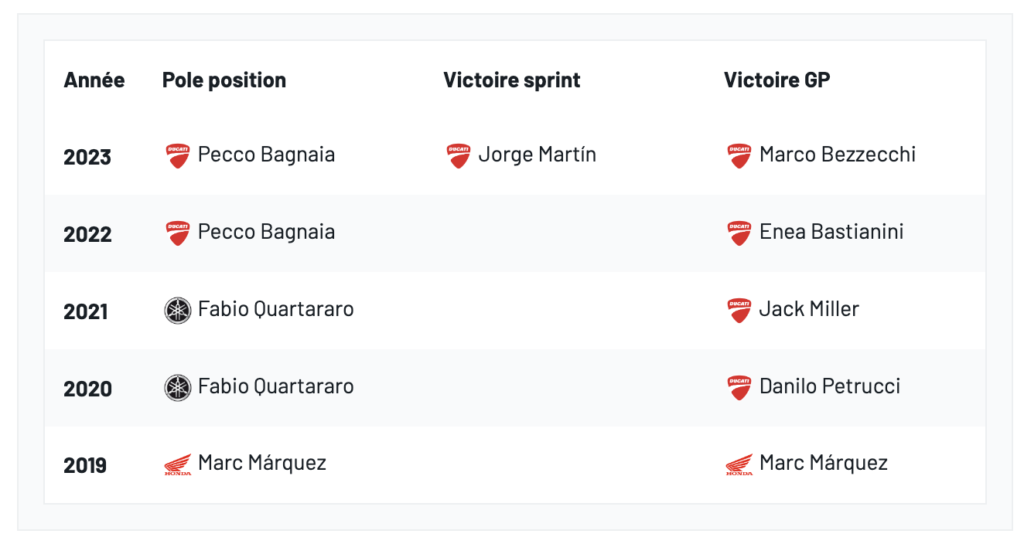Click the Pole position column header
Screen dimensions: 1024x544
(224, 80)
